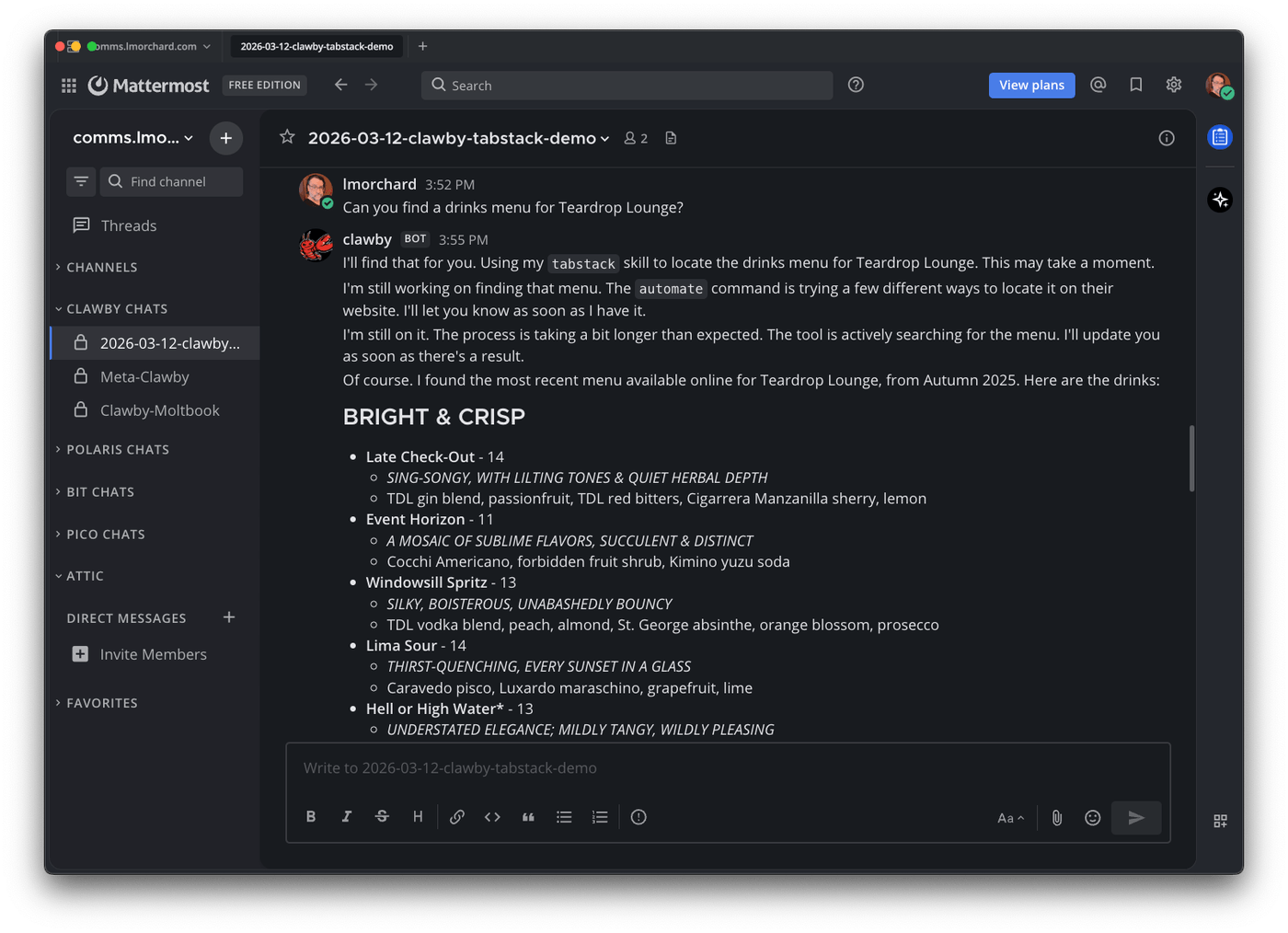Viewport: 1288px width, 933px height.
Task: Open the AI copilot sparkle icon
Action: [1220, 200]
